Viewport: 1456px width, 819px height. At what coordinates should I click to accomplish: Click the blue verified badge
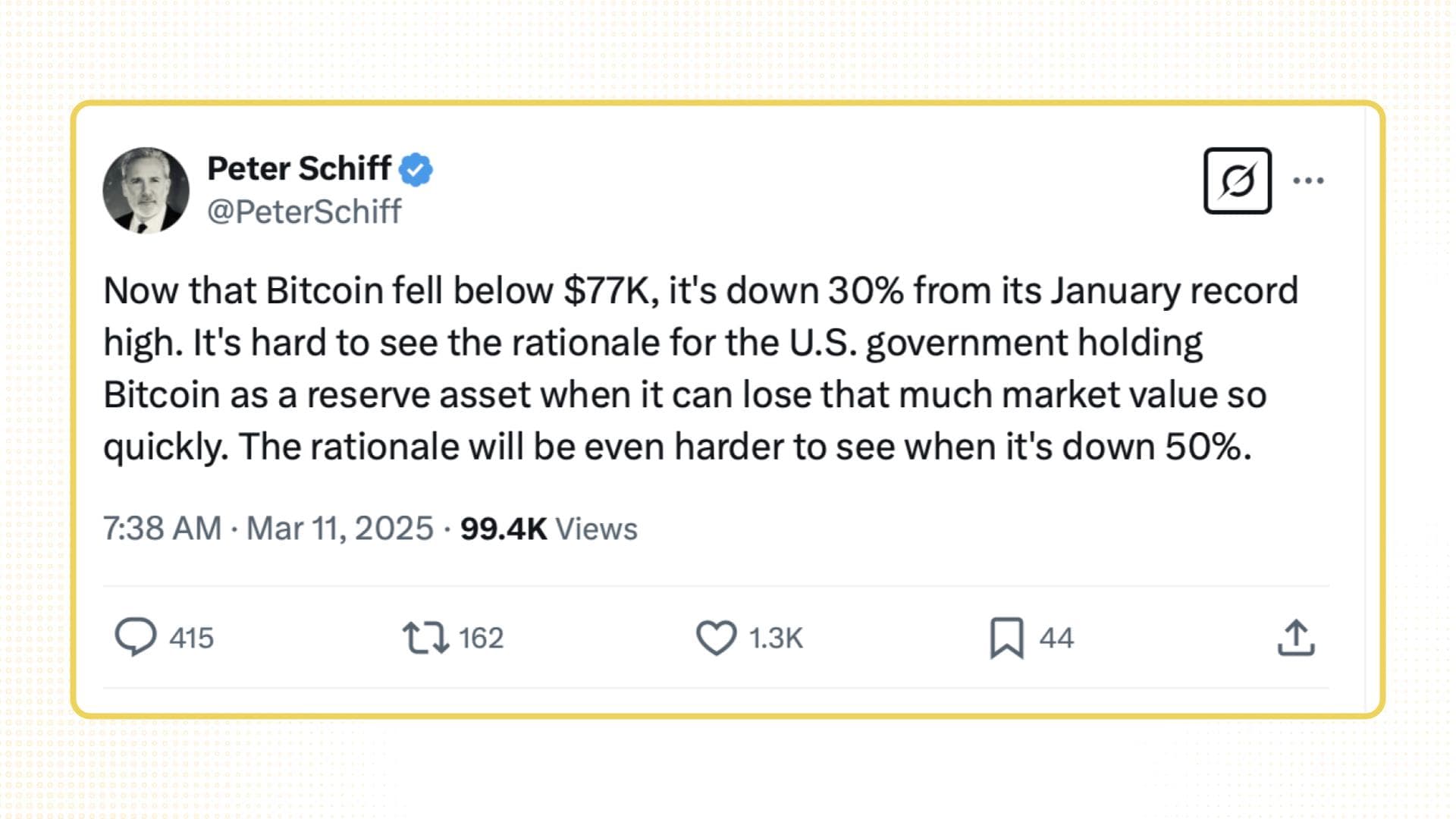click(416, 169)
